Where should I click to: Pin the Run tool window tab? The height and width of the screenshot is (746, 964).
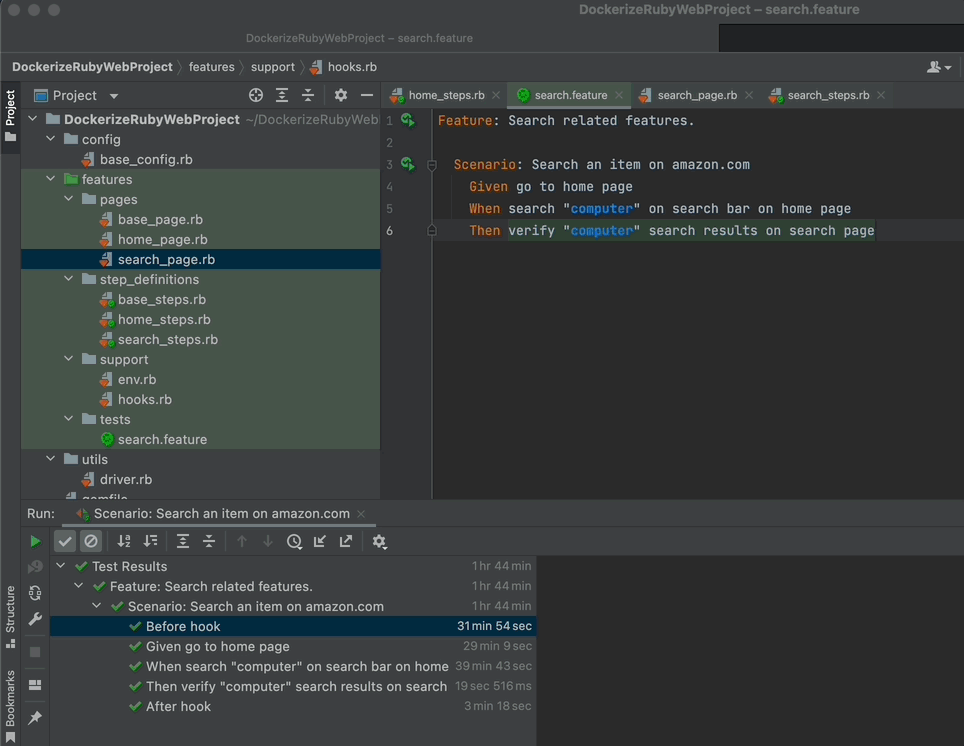tap(34, 718)
